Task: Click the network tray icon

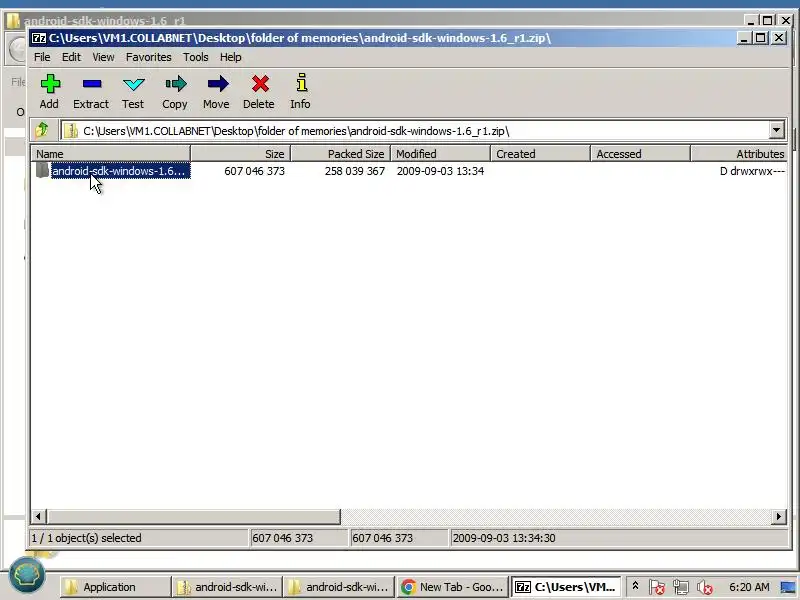Action: (x=681, y=587)
